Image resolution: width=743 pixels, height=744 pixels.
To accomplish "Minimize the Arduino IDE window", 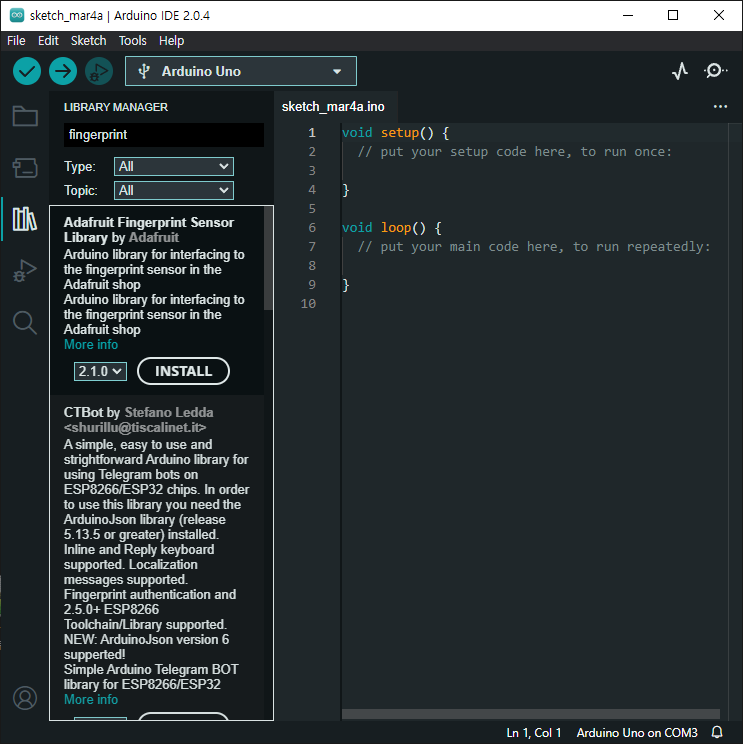I will point(628,15).
